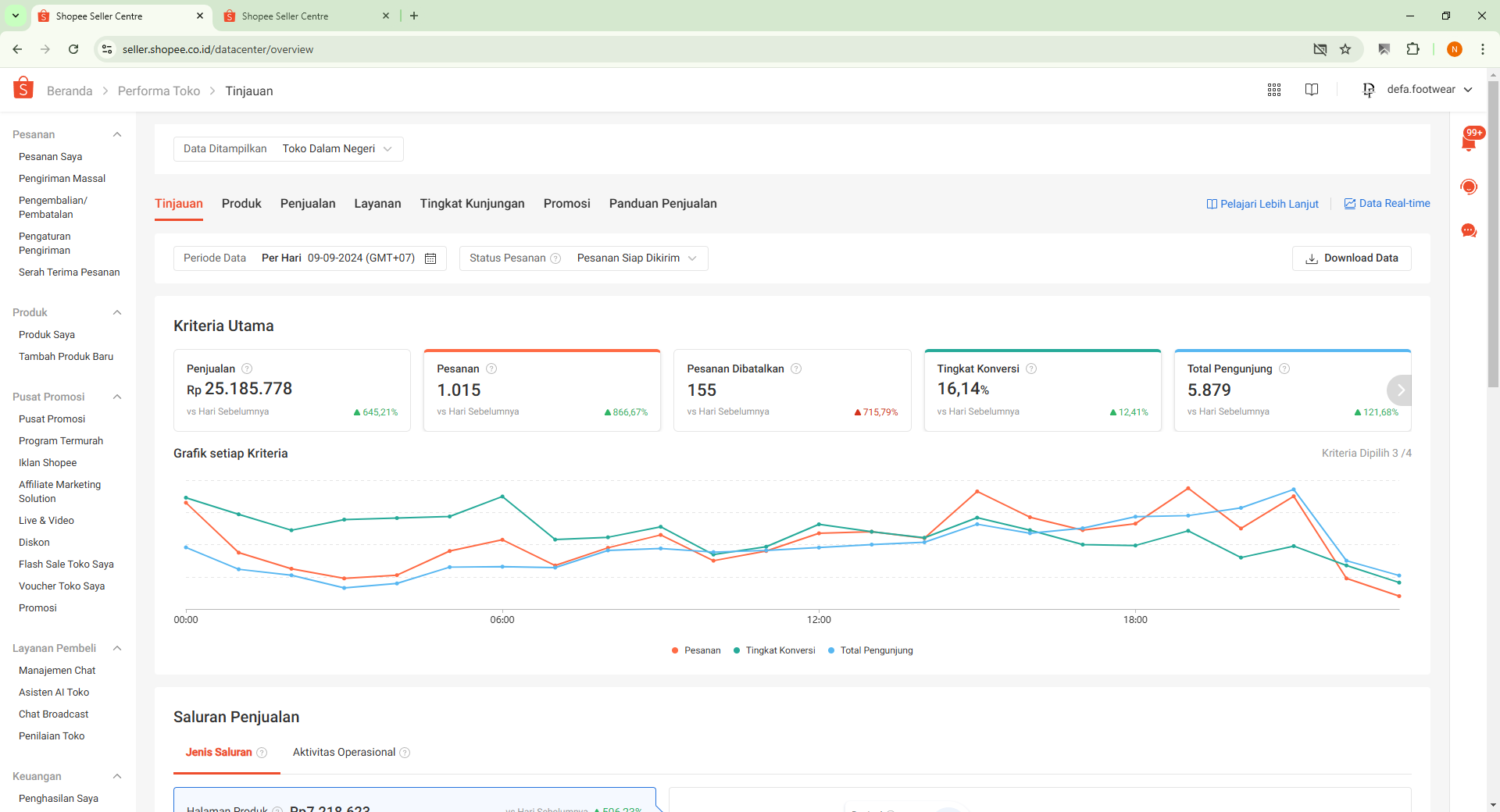Click the help icon beside Aktivitas Operasional
1500x812 pixels.
[x=405, y=753]
